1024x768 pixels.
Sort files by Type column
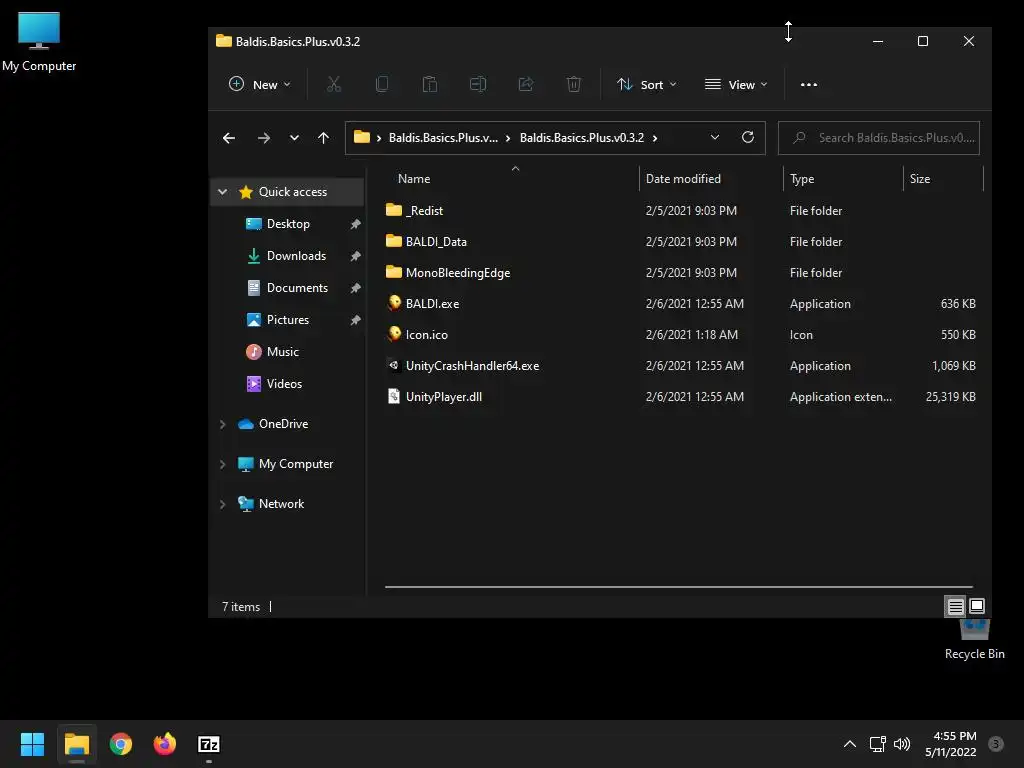(802, 178)
